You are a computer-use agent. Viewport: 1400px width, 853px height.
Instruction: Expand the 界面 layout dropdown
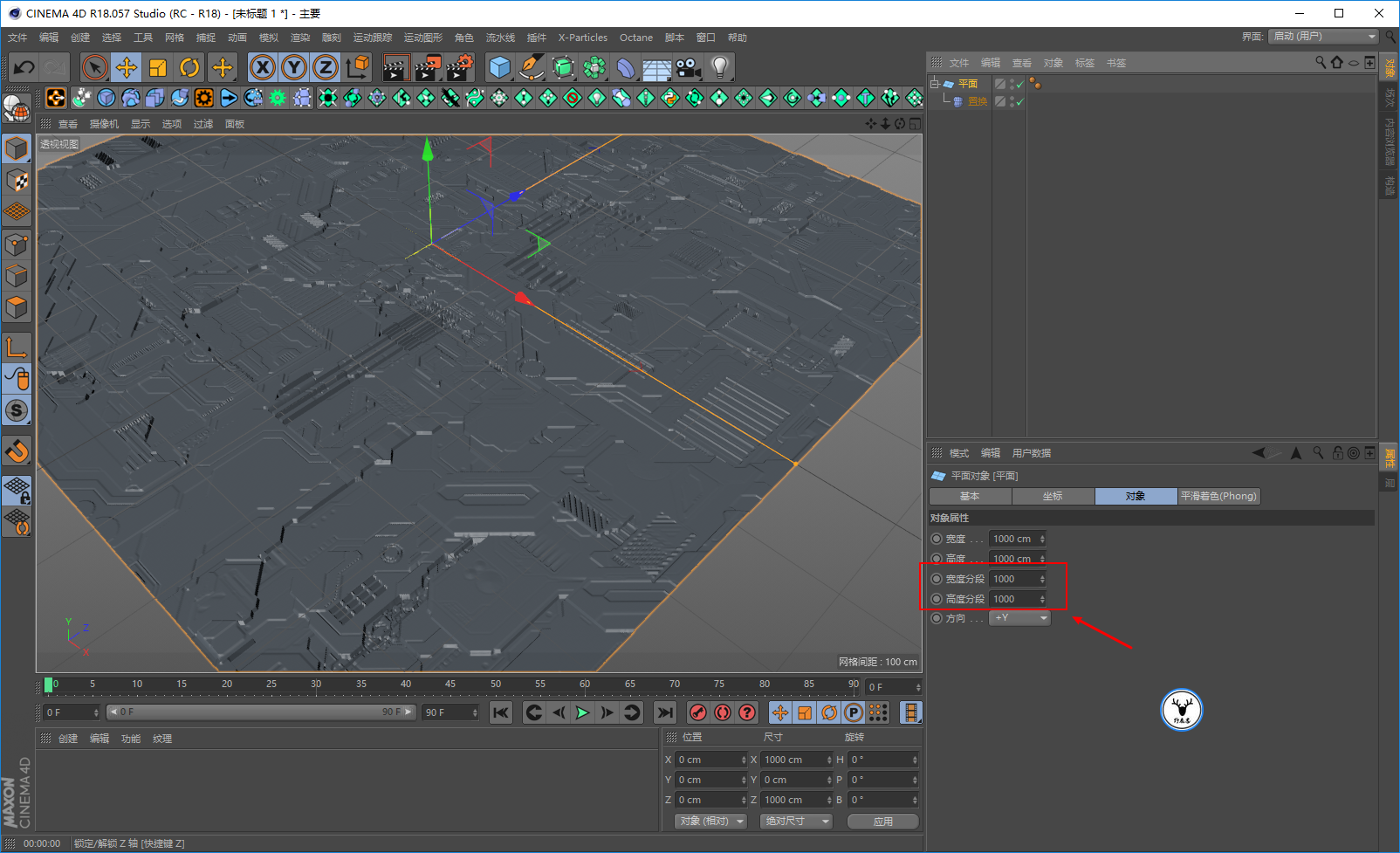(x=1323, y=37)
